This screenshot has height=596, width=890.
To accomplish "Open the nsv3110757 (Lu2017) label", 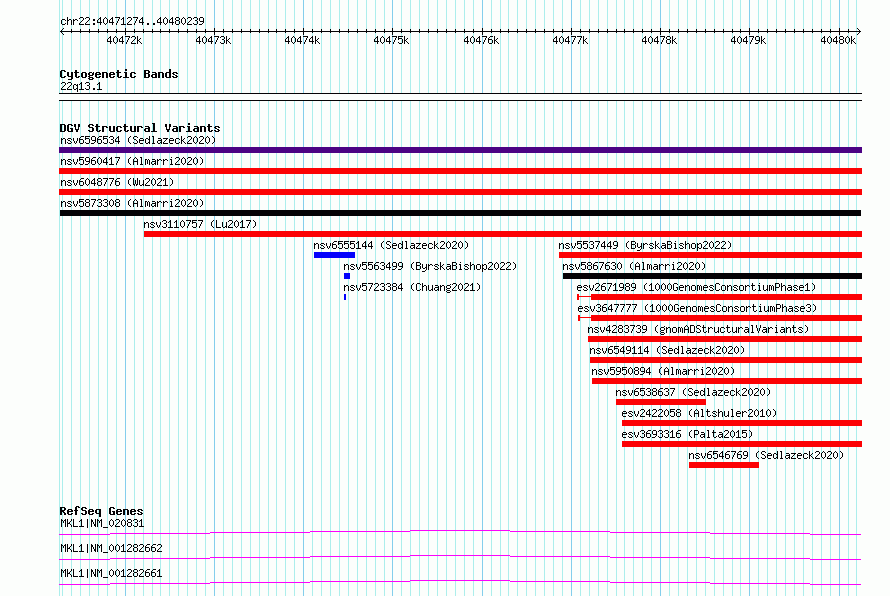I will (200, 224).
